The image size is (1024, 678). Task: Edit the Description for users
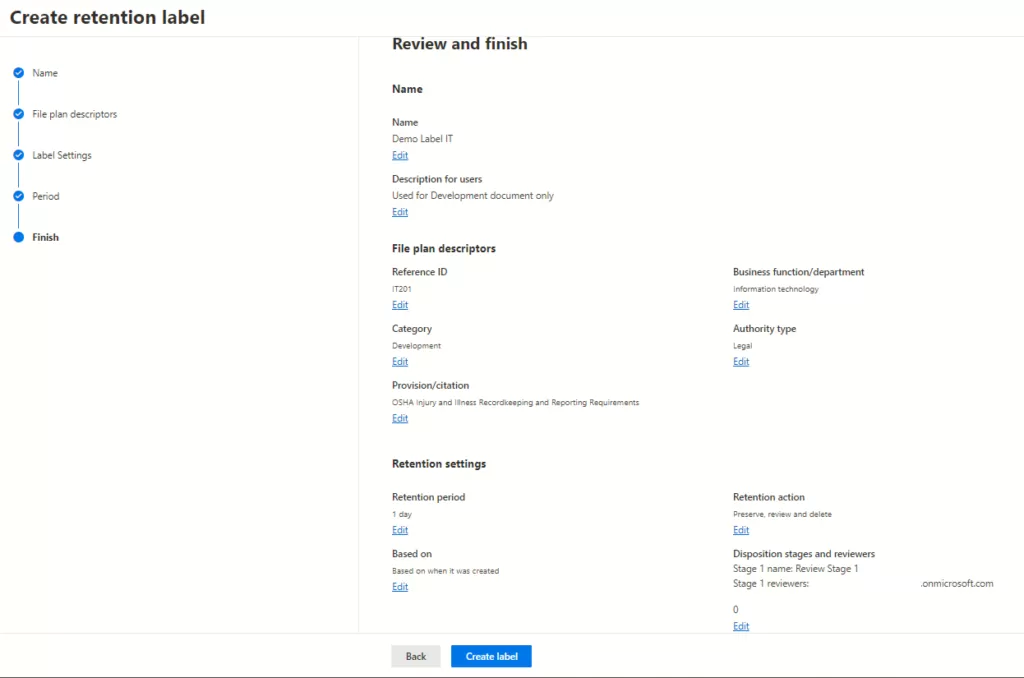tap(400, 212)
